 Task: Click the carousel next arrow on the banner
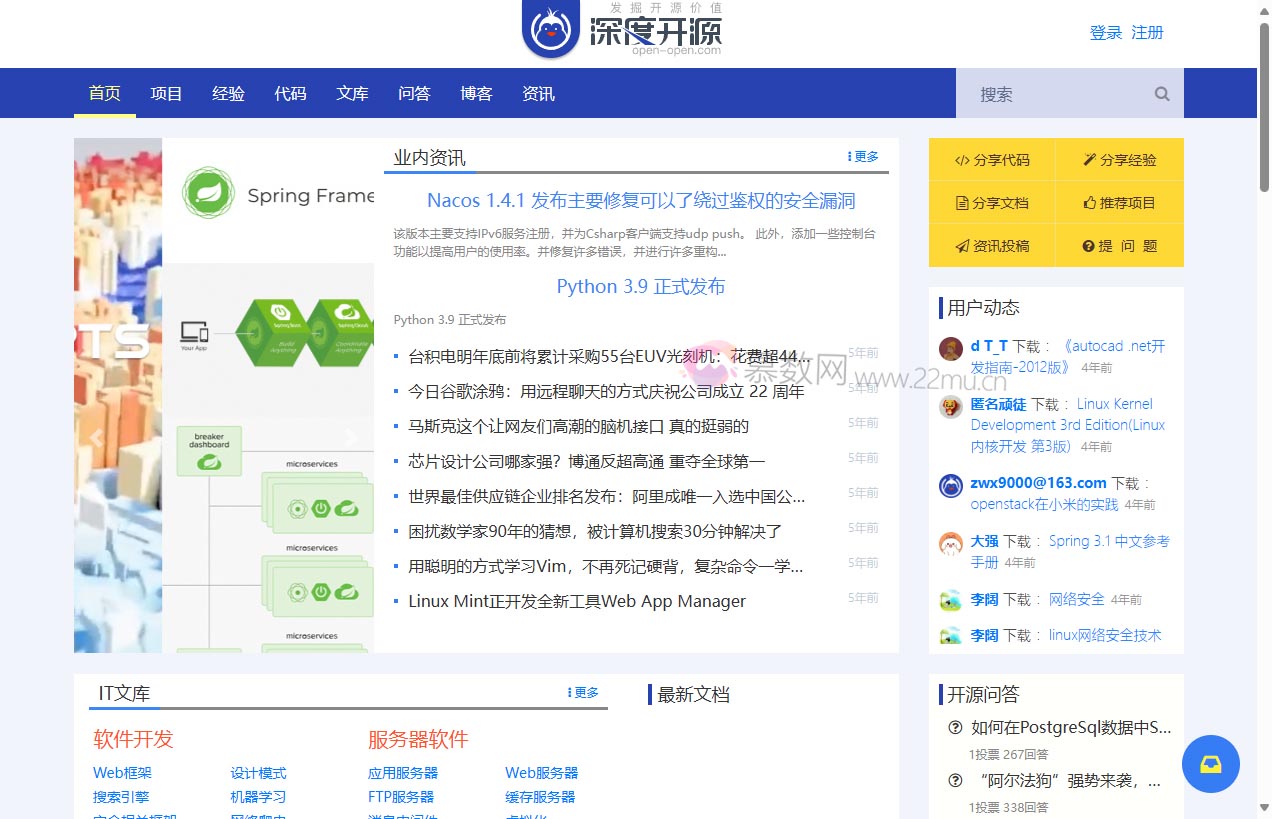pyautogui.click(x=351, y=437)
